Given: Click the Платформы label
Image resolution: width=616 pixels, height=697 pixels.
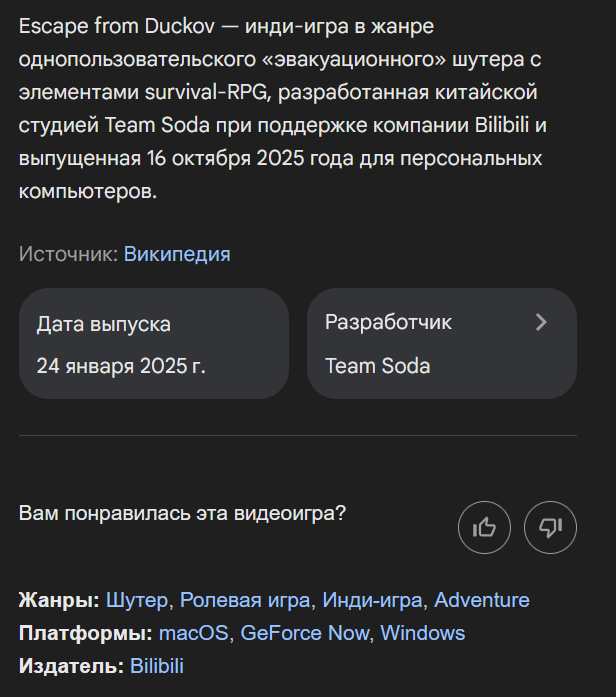Looking at the screenshot, I should (x=85, y=633).
